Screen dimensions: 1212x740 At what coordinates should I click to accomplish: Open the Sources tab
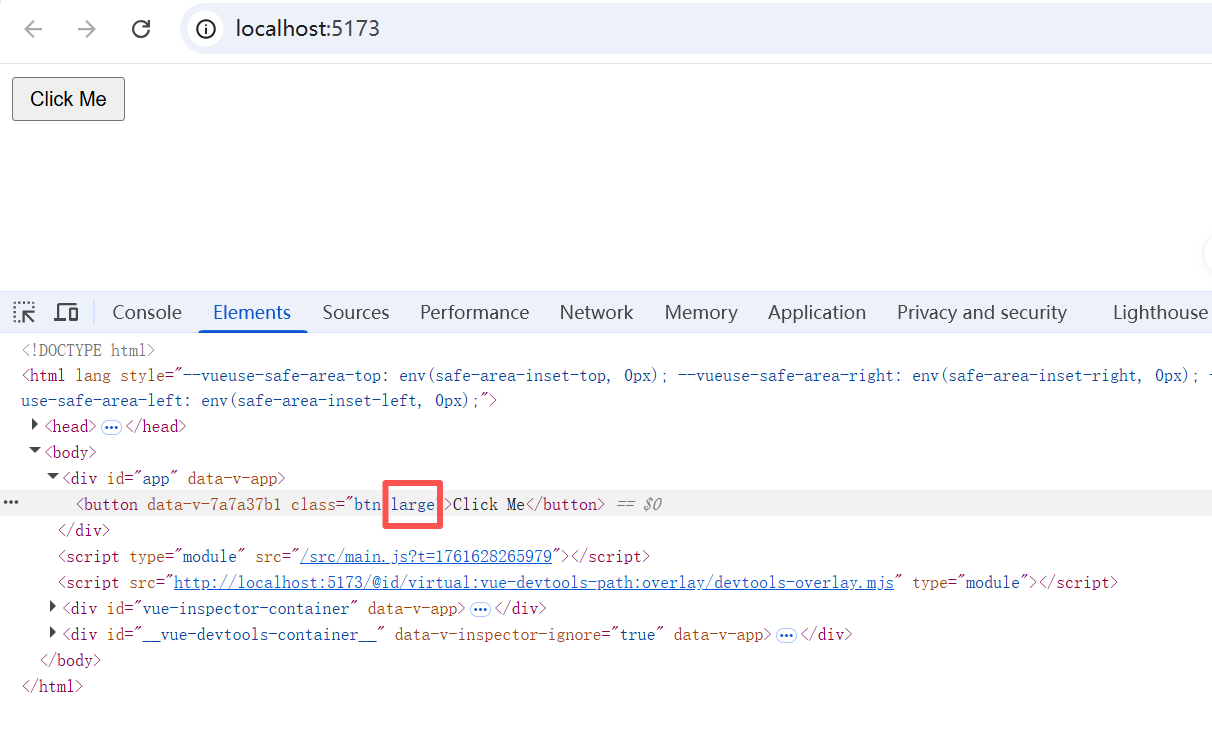[356, 312]
